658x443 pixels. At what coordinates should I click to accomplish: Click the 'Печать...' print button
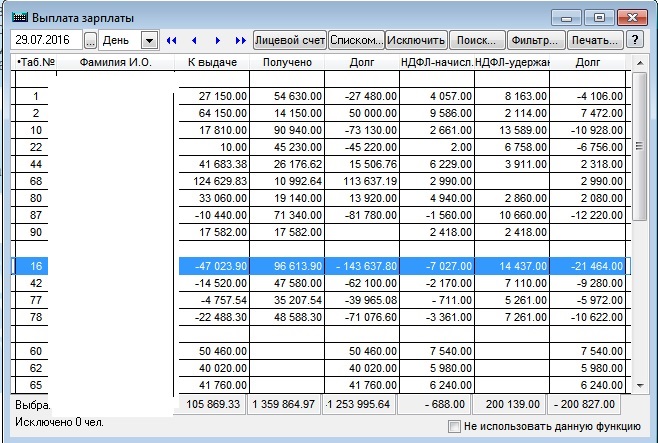pyautogui.click(x=595, y=41)
